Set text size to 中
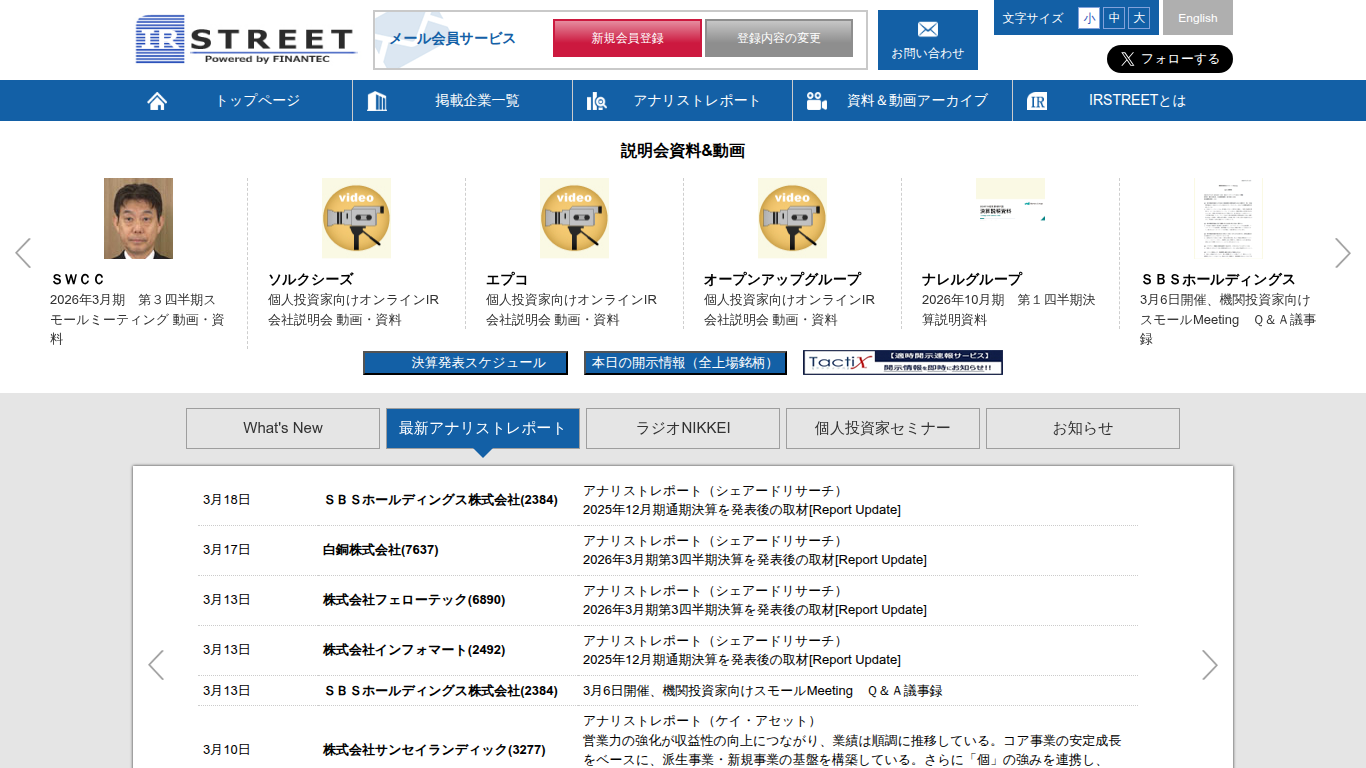 coord(1114,18)
